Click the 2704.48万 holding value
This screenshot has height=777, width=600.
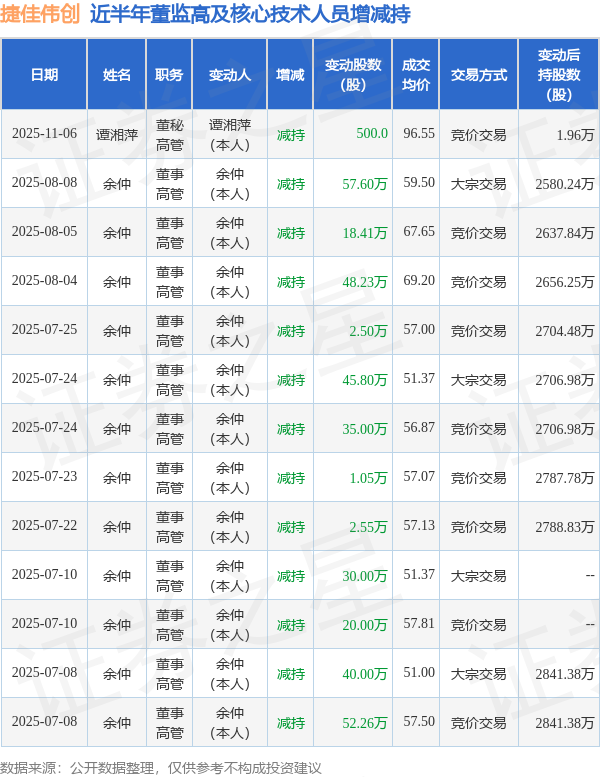[x=565, y=331]
